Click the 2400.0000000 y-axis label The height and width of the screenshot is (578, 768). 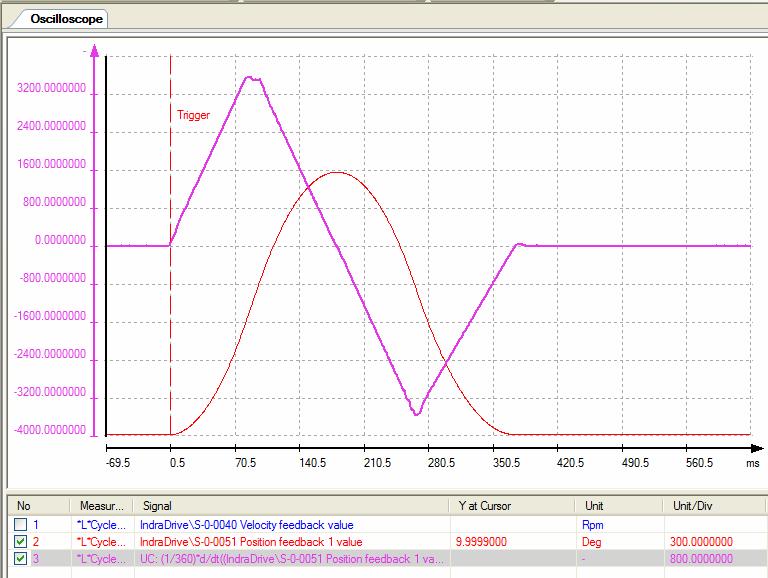click(x=51, y=126)
